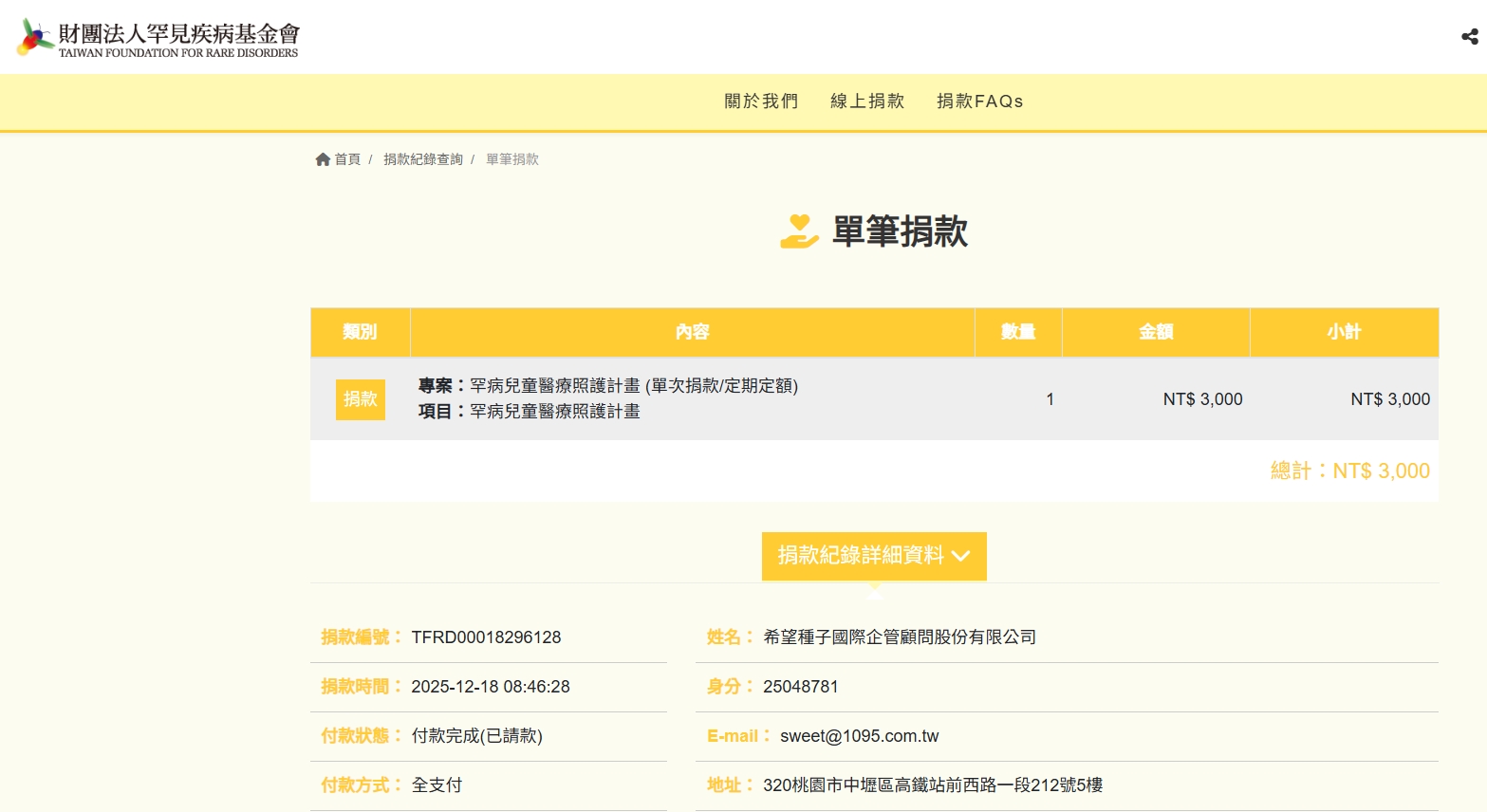The height and width of the screenshot is (812, 1487).
Task: Click the home icon in breadcrumb
Action: (x=323, y=159)
